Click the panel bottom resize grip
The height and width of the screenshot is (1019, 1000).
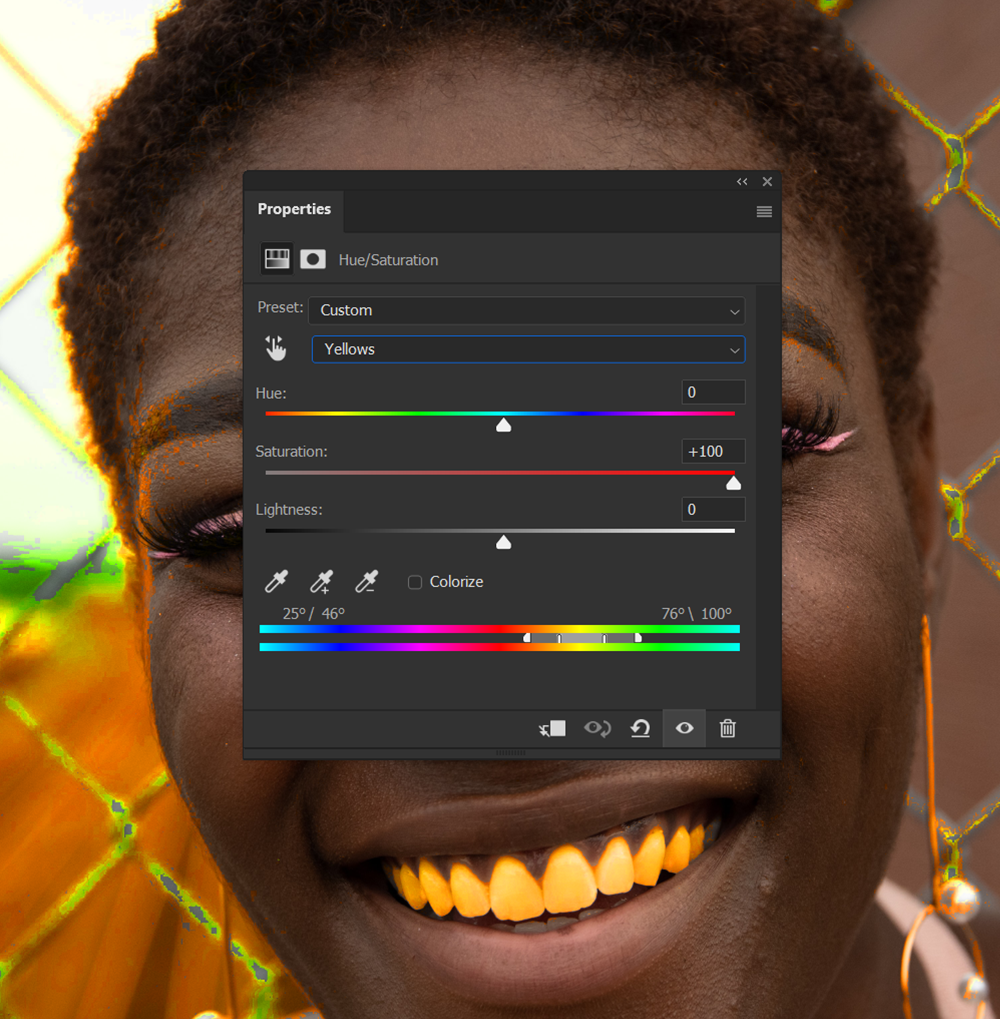click(511, 753)
